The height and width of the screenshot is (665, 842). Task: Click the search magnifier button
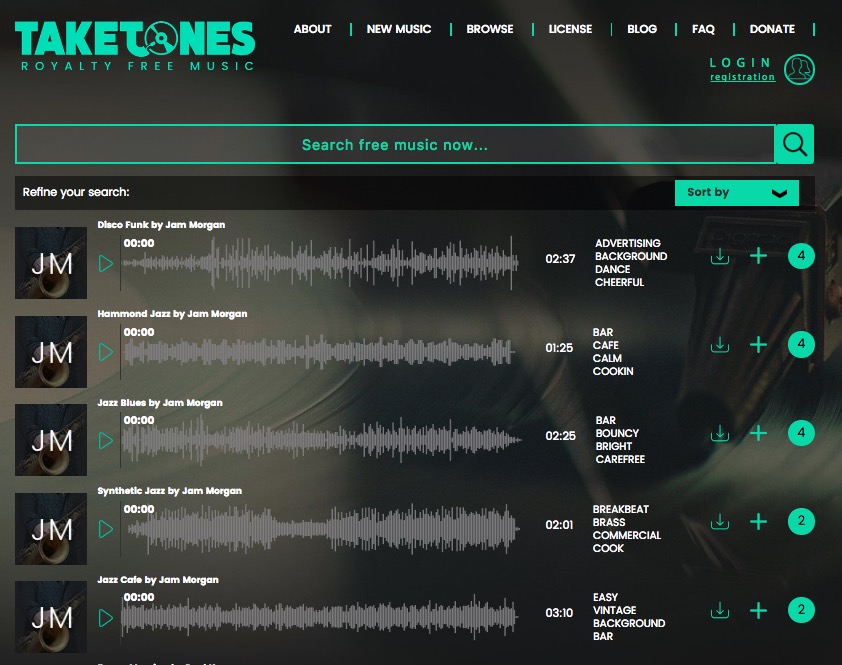794,144
